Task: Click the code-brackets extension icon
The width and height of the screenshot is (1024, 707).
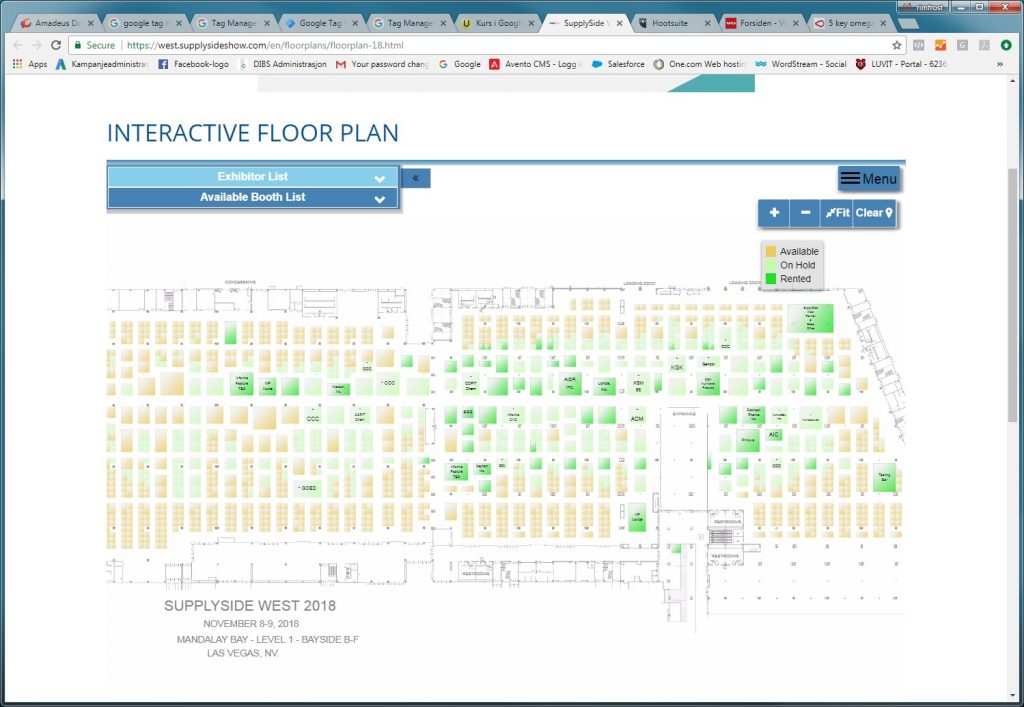Action: tap(919, 45)
